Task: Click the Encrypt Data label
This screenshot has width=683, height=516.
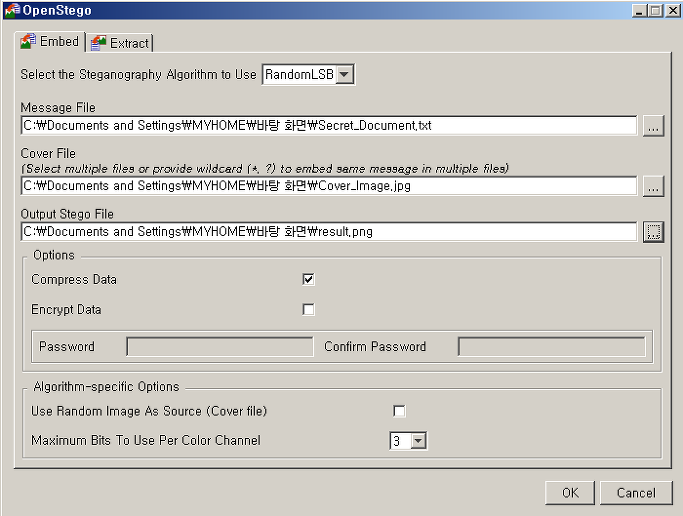Action: click(x=66, y=310)
